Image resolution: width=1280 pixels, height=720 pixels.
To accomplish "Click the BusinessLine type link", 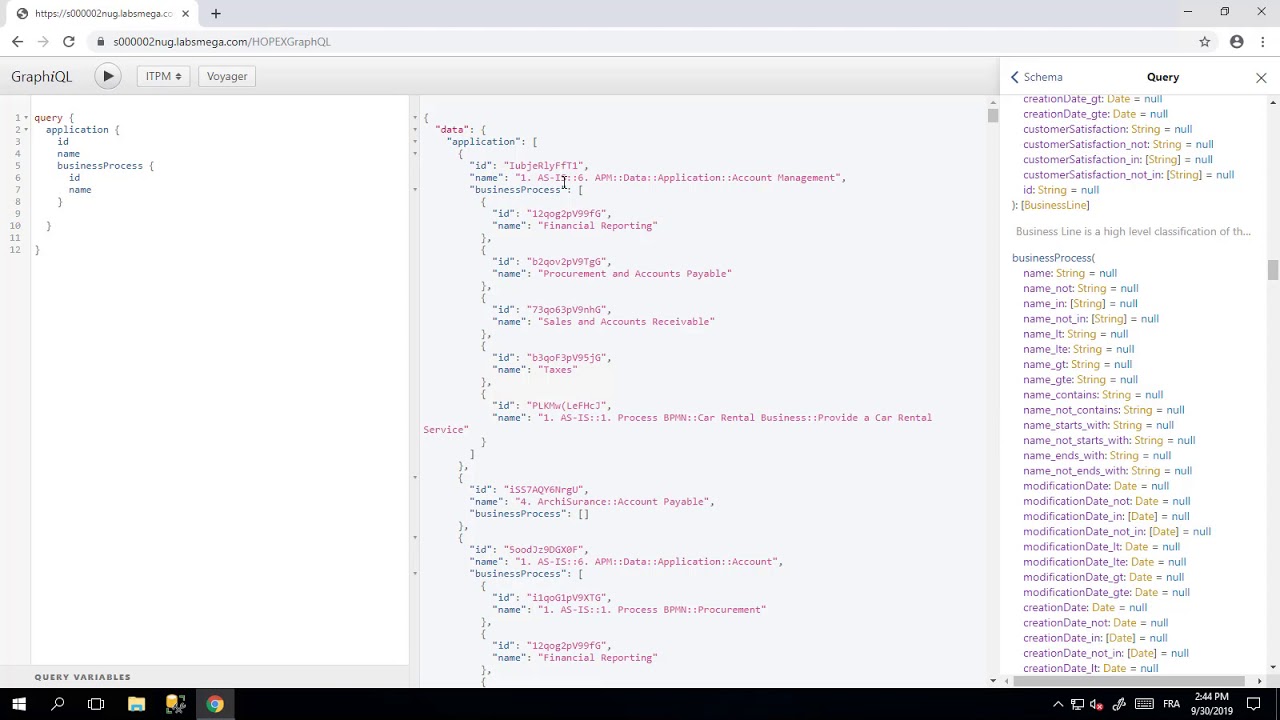I will click(x=1055, y=205).
